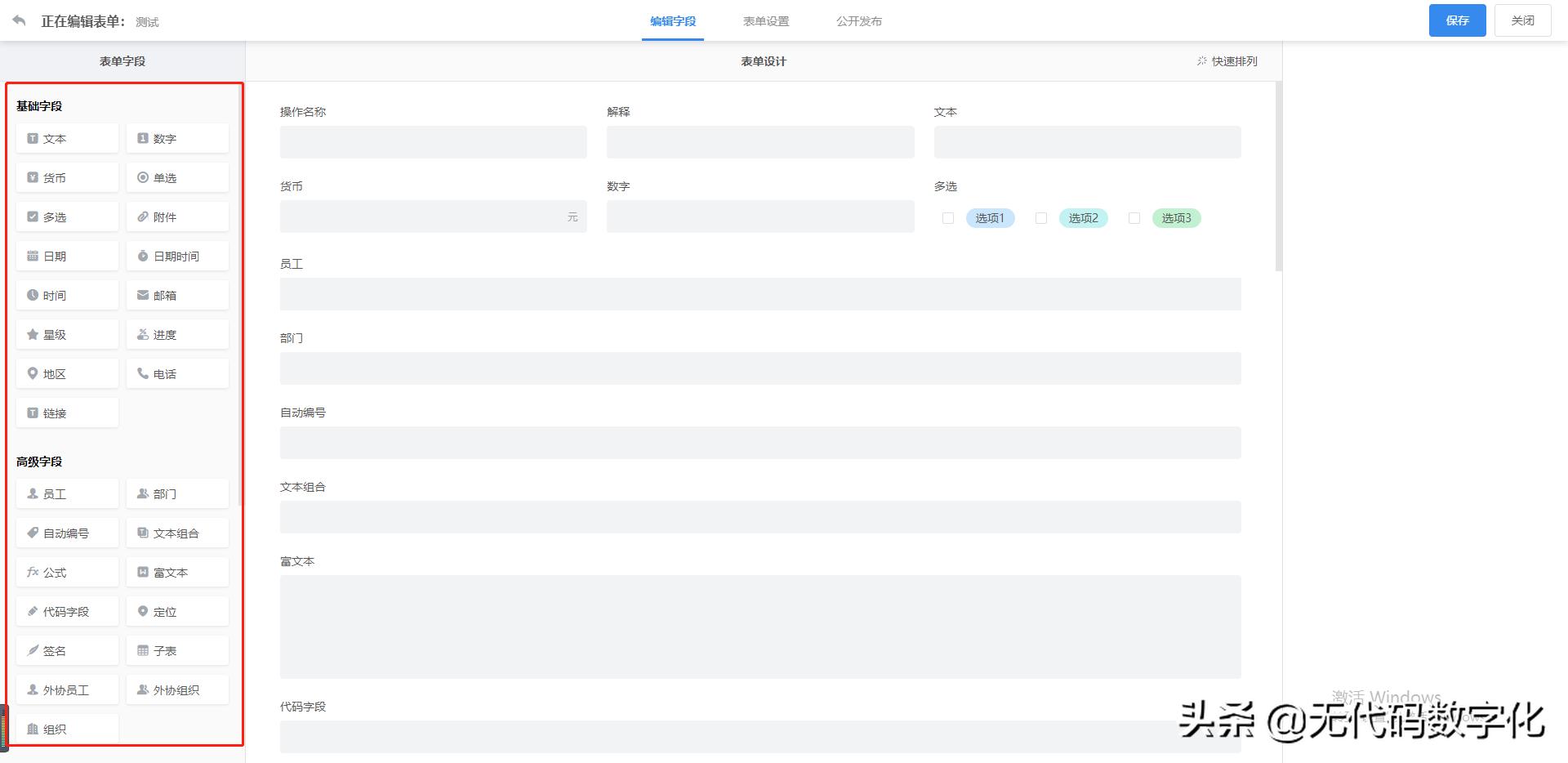Click the 解释 input field
The height and width of the screenshot is (763, 1568).
(x=760, y=142)
